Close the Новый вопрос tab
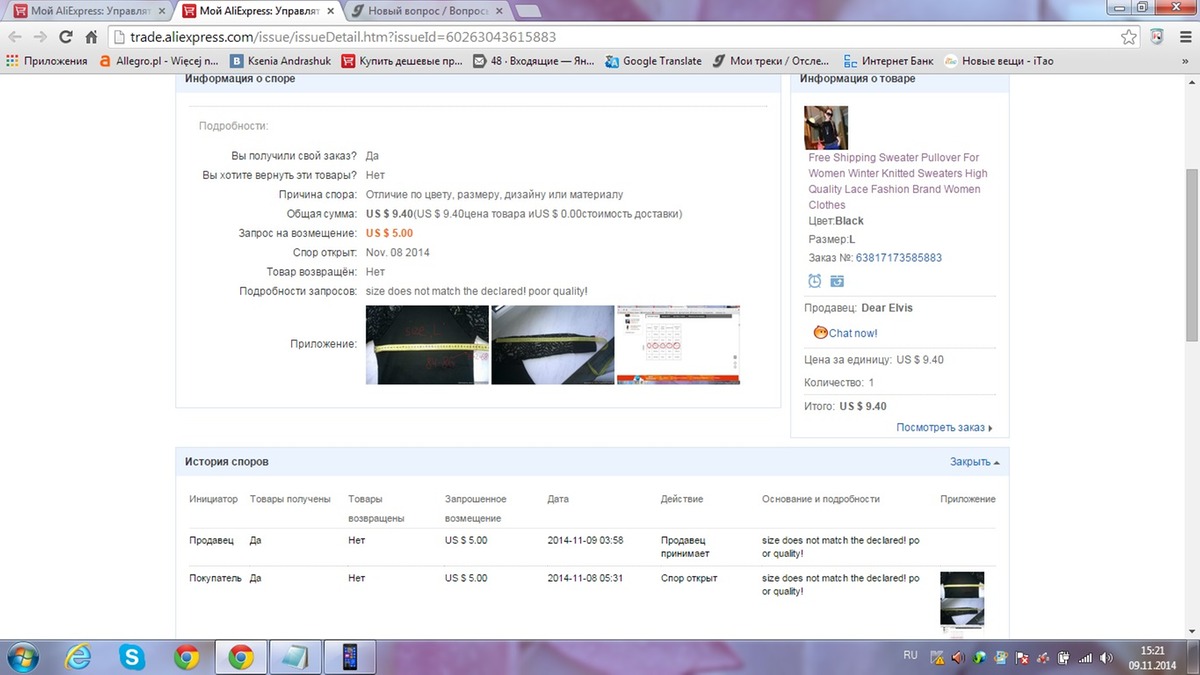Image resolution: width=1200 pixels, height=675 pixels. click(x=500, y=11)
